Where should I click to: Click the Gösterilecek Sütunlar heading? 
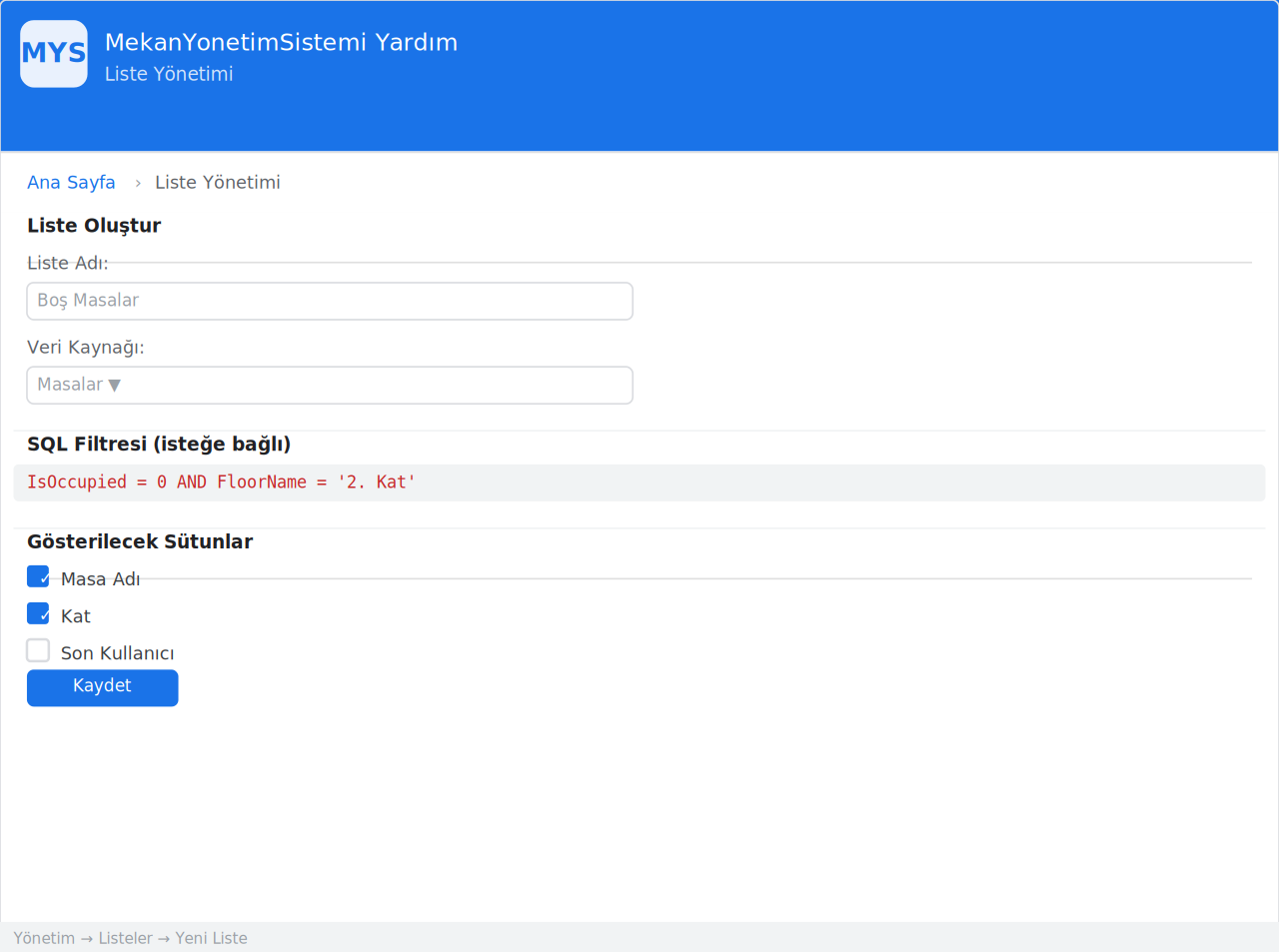click(140, 541)
